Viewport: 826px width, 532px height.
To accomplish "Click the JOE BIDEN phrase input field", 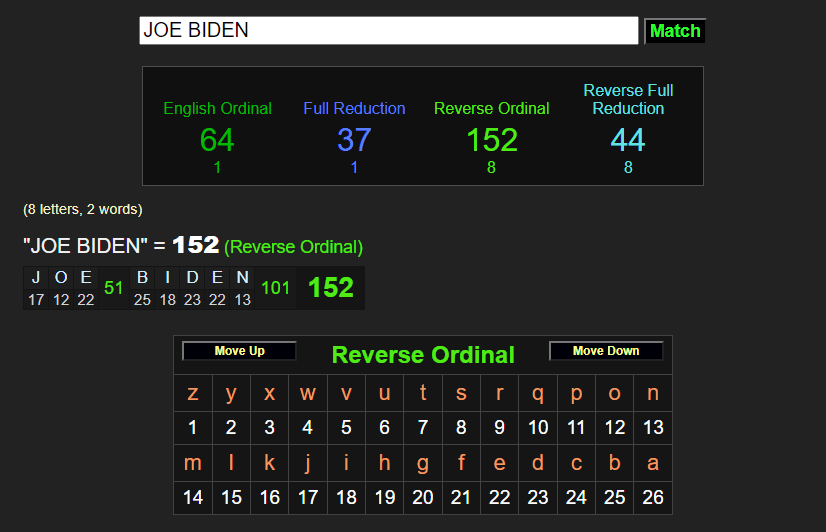I will (388, 31).
